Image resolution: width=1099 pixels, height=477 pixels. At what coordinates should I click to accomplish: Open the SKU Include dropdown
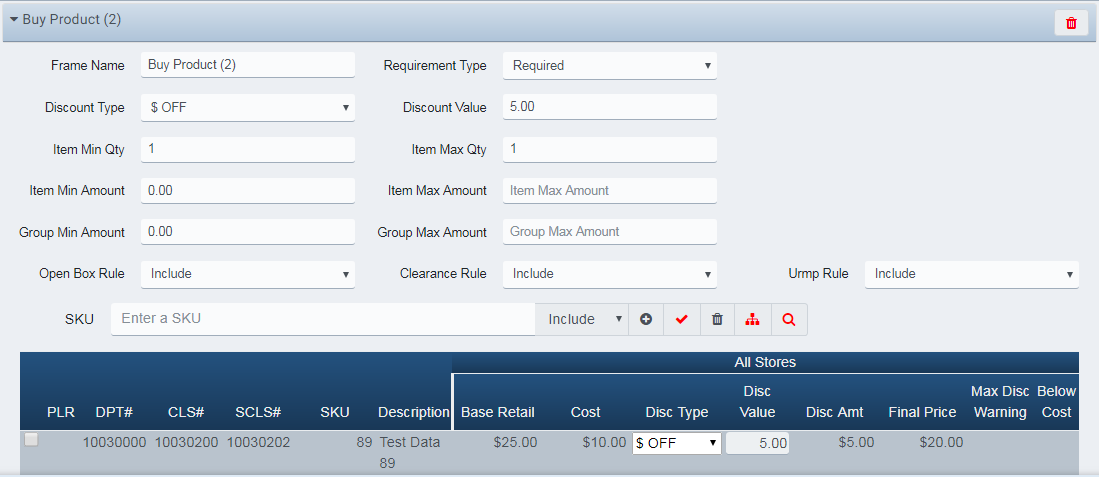tap(582, 319)
